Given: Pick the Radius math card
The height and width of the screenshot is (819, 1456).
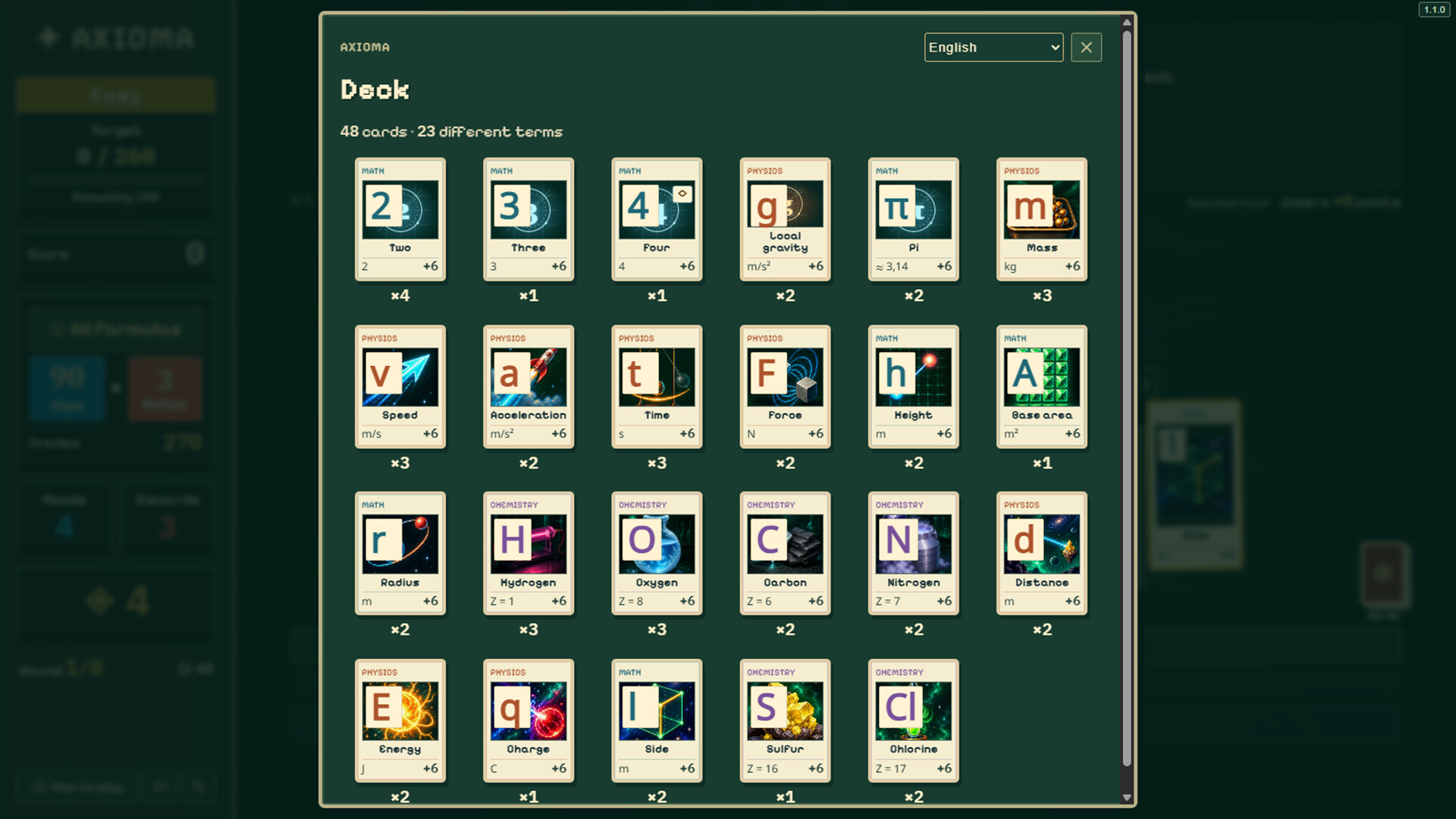Looking at the screenshot, I should [x=400, y=554].
